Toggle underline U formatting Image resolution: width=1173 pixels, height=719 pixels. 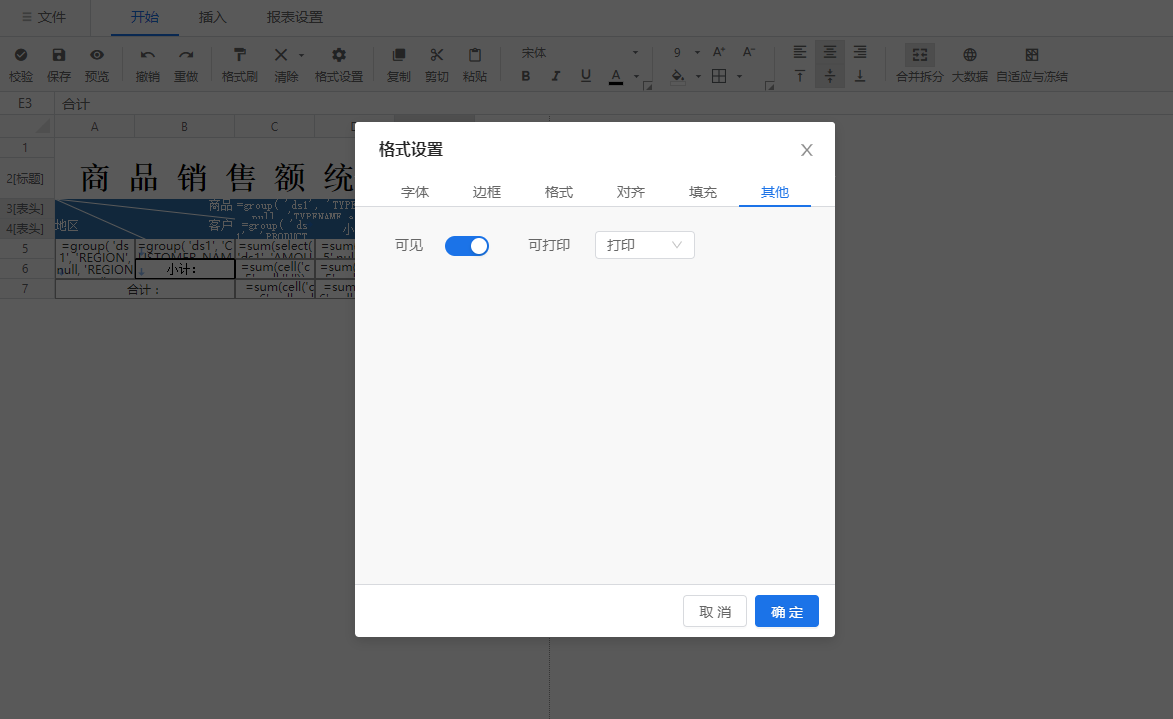click(586, 76)
